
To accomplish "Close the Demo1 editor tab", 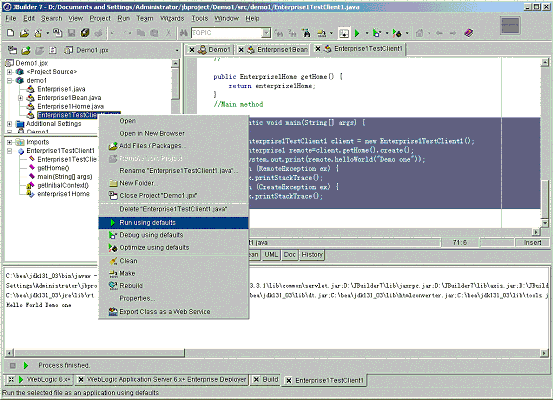I will click(192, 50).
